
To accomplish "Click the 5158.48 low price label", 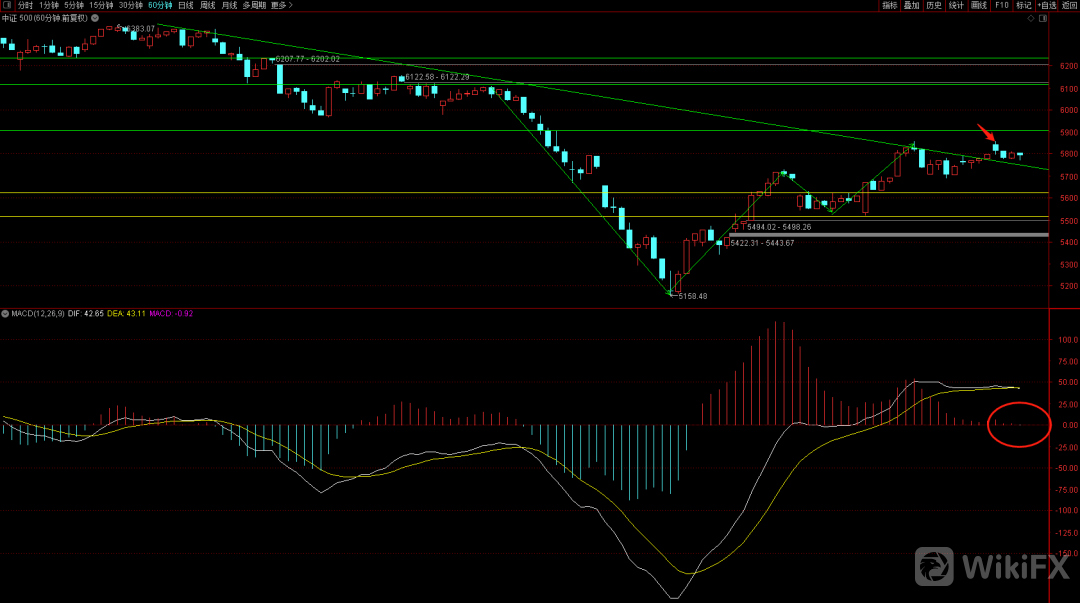I will point(692,296).
